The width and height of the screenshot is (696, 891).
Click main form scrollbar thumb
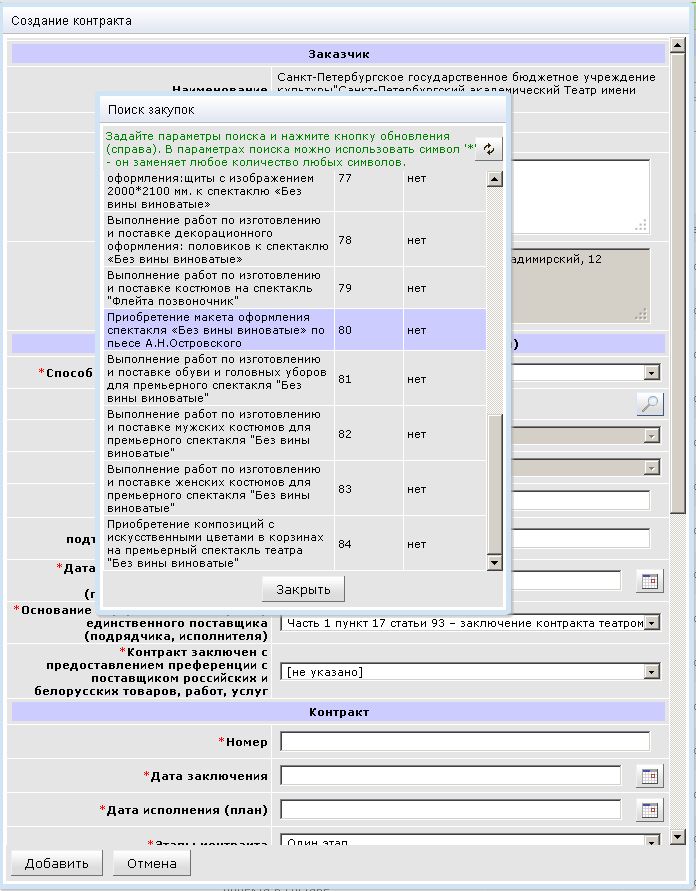pyautogui.click(x=677, y=283)
